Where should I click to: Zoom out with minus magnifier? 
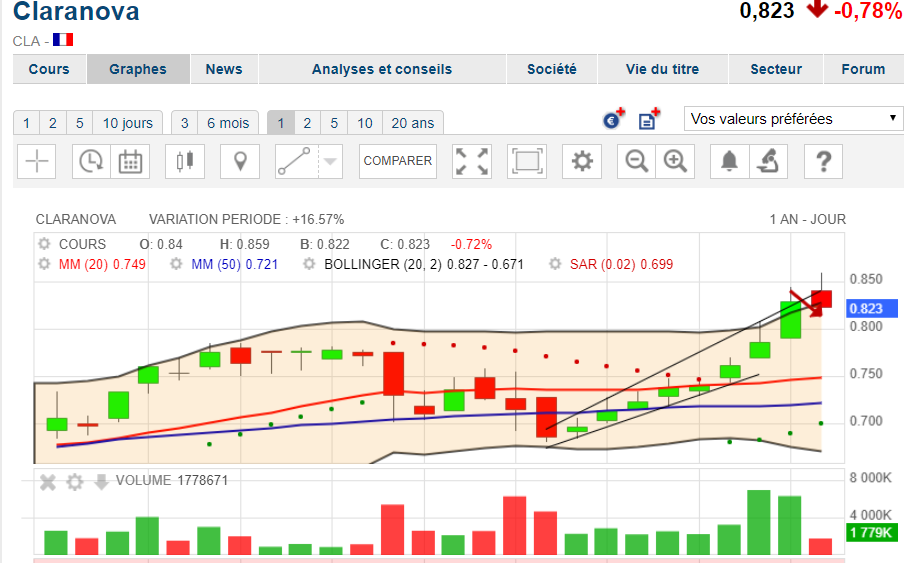(x=636, y=161)
